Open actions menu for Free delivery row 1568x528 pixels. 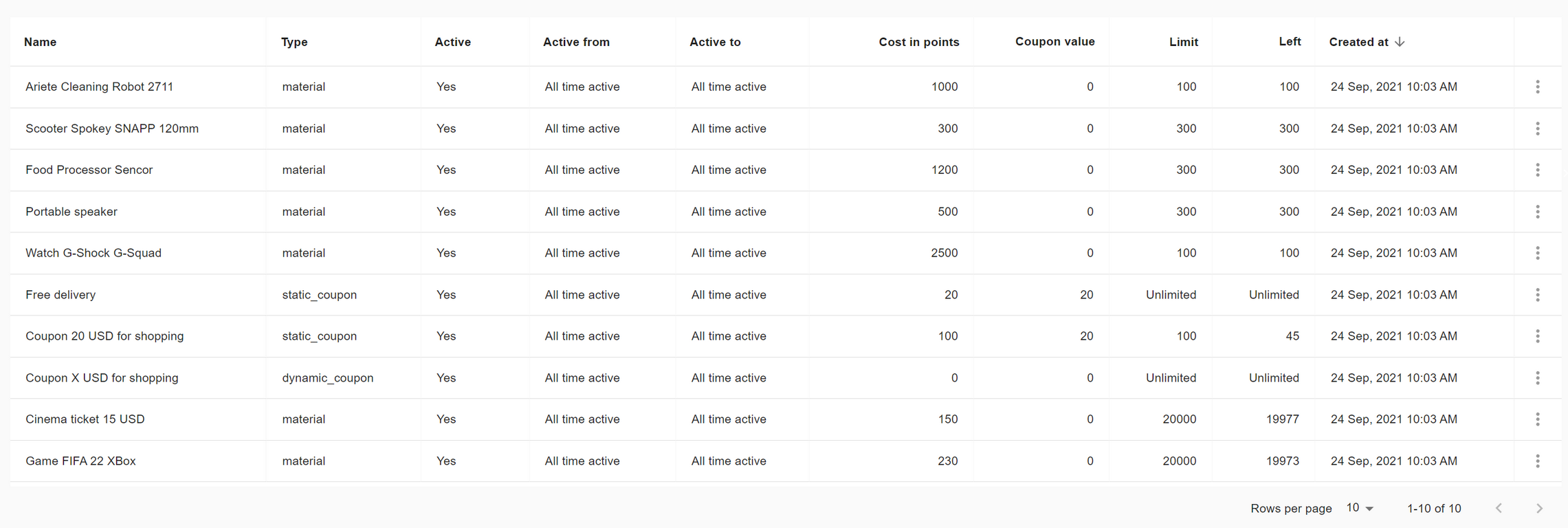(1537, 295)
